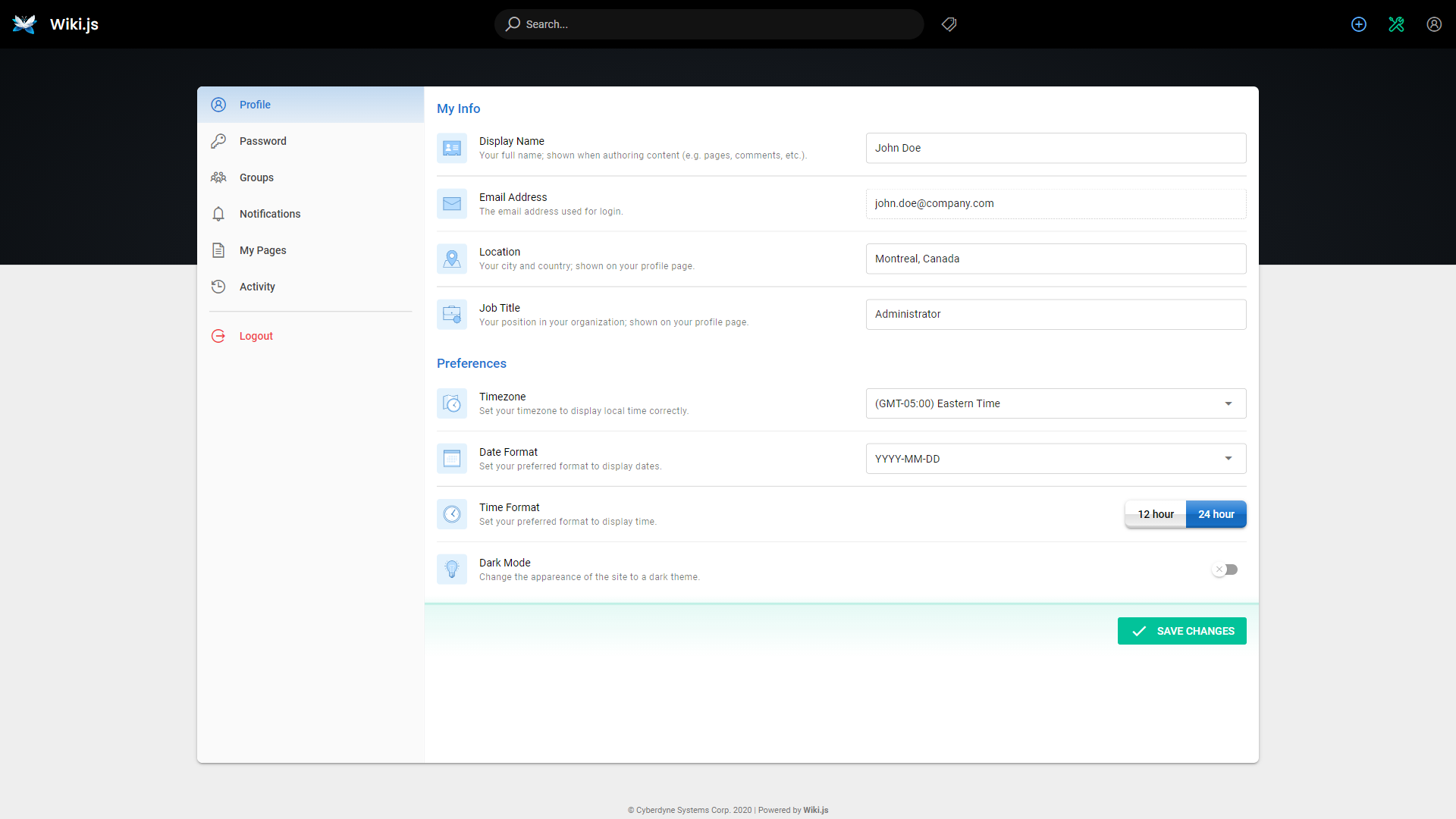
Task: Click the red Logout icon
Action: pyautogui.click(x=218, y=336)
